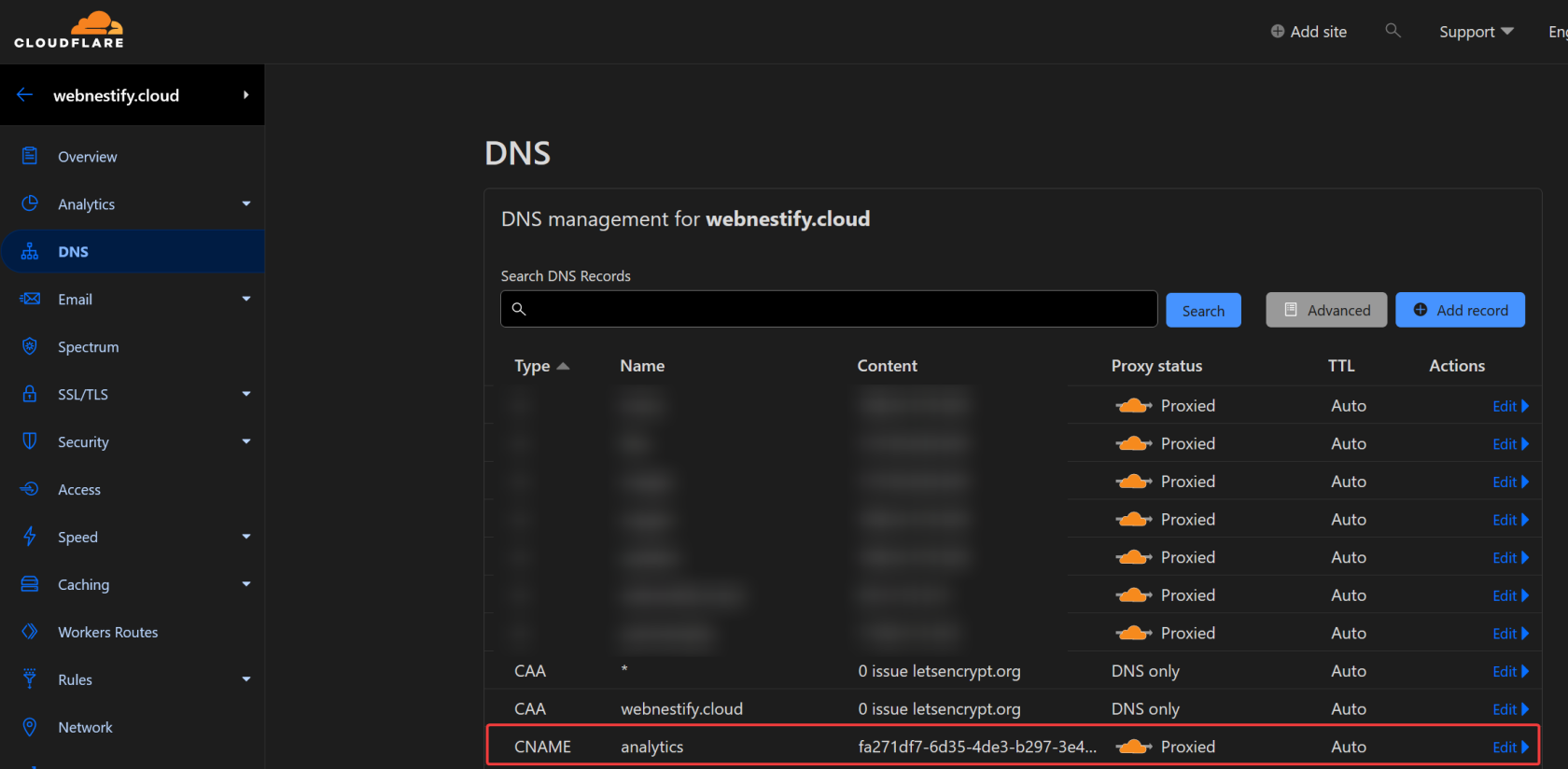Click the Content column header
The width and height of the screenshot is (1568, 769).
pos(887,366)
